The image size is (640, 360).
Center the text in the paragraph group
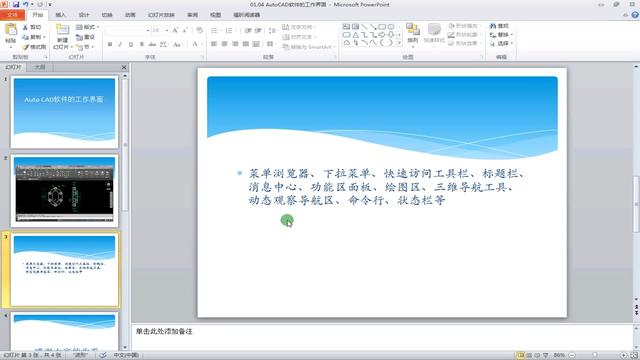pos(224,44)
